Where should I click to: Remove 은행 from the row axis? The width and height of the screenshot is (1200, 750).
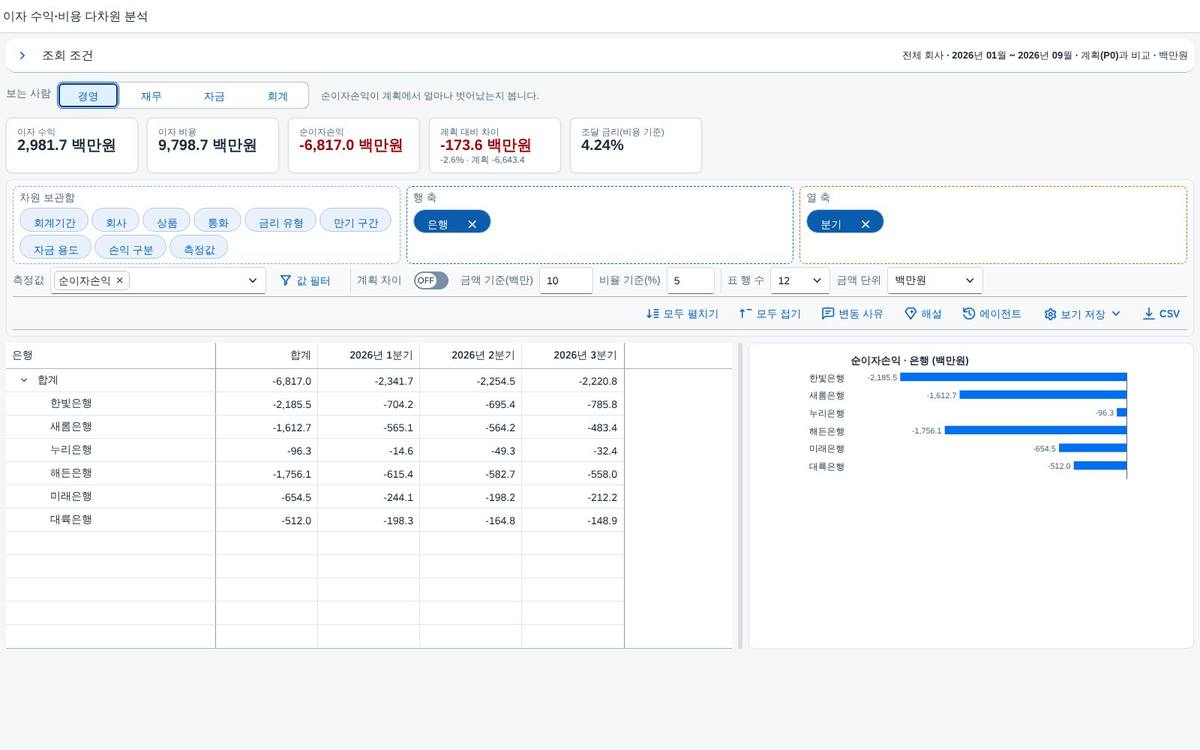(472, 224)
